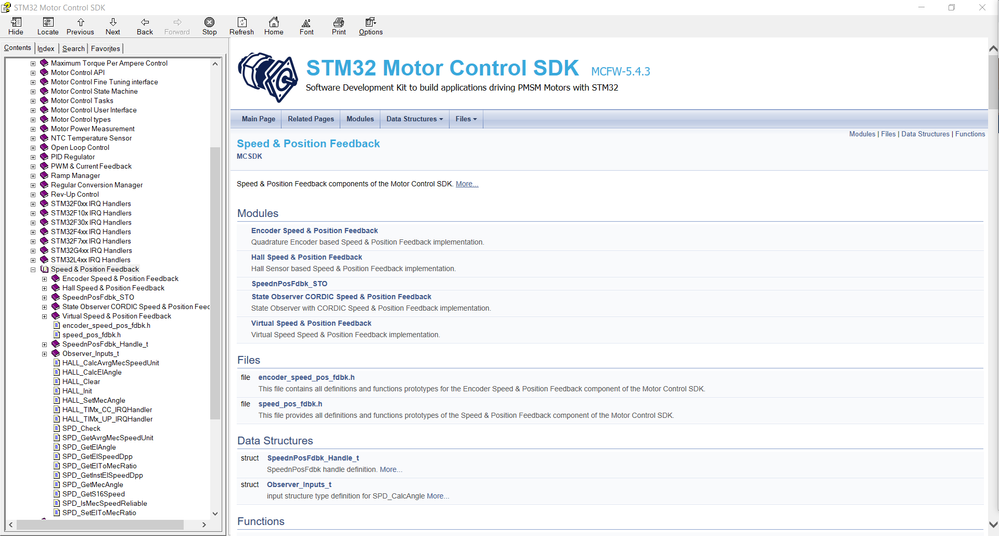Switch to the Favorites tab
The image size is (999, 536).
tap(105, 48)
